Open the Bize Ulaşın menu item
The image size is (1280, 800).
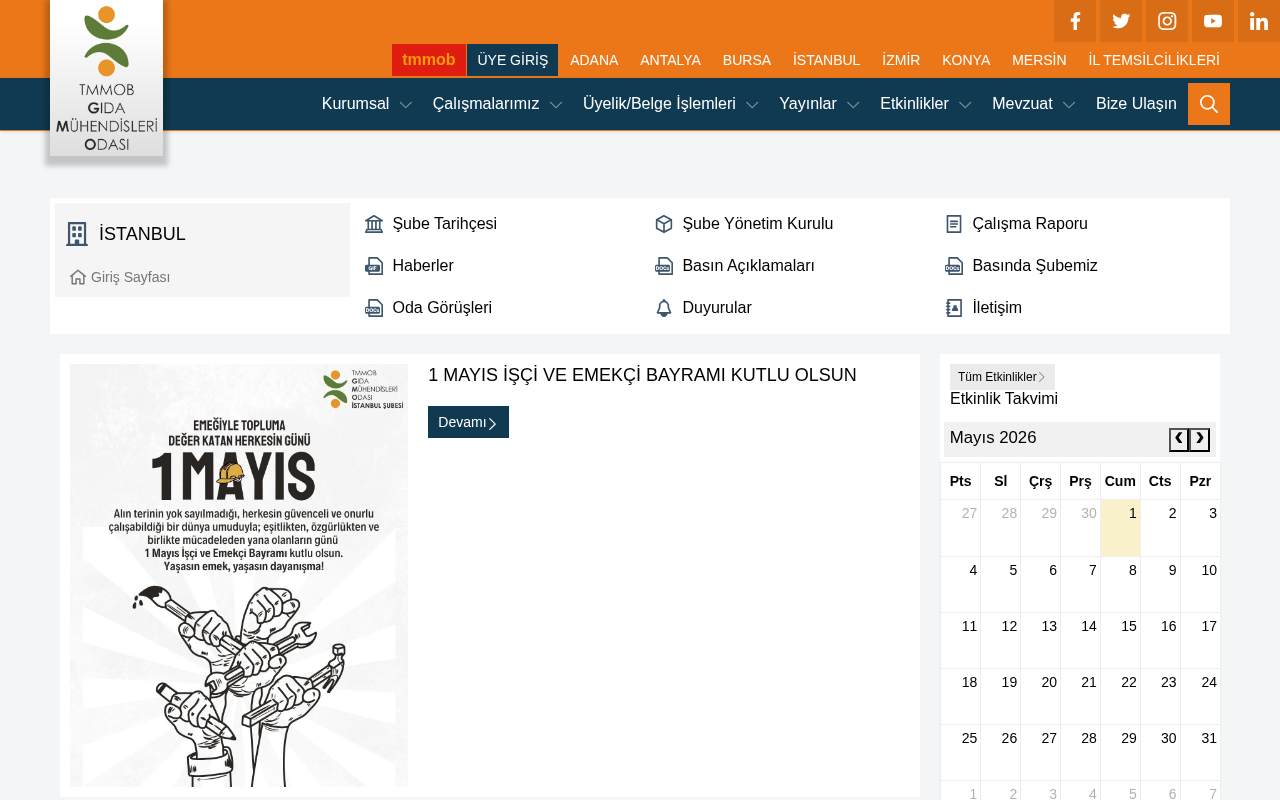coord(1136,104)
